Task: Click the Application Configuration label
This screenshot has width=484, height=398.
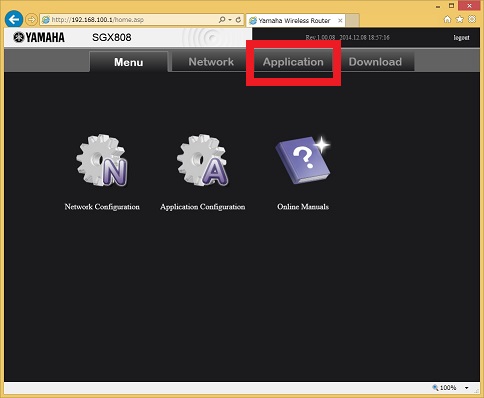Action: 203,207
